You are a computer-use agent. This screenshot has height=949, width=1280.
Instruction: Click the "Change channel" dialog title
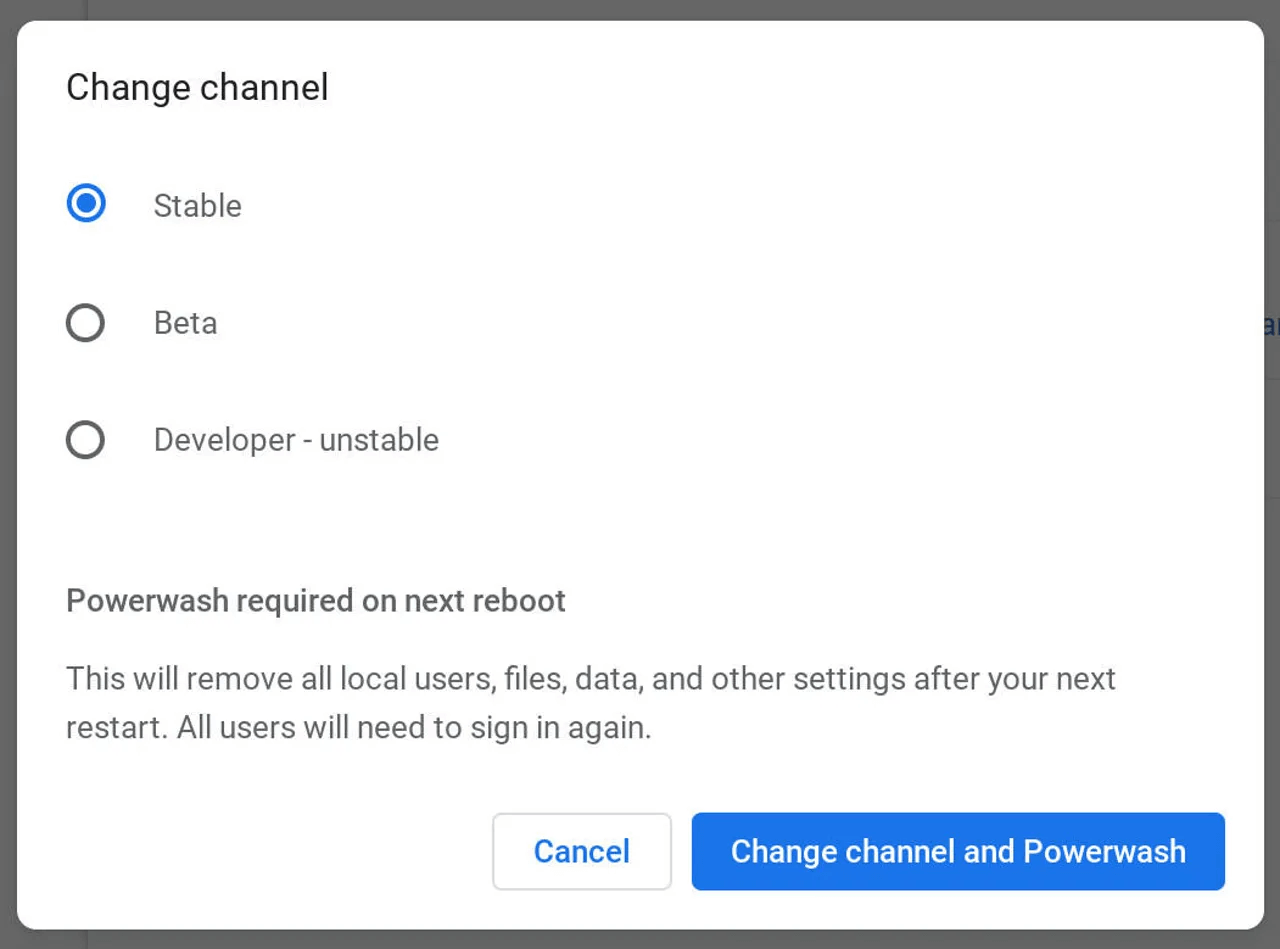(197, 88)
